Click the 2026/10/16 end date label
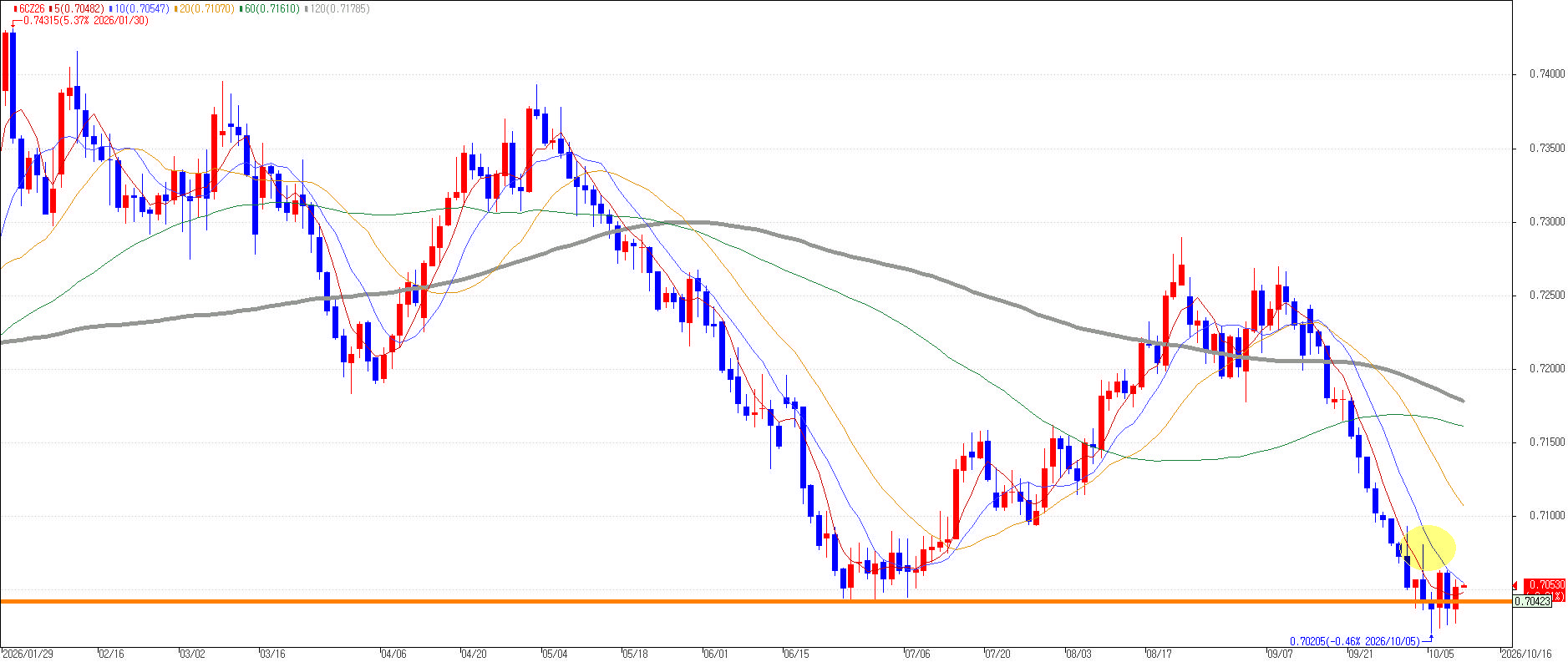 pos(1526,654)
